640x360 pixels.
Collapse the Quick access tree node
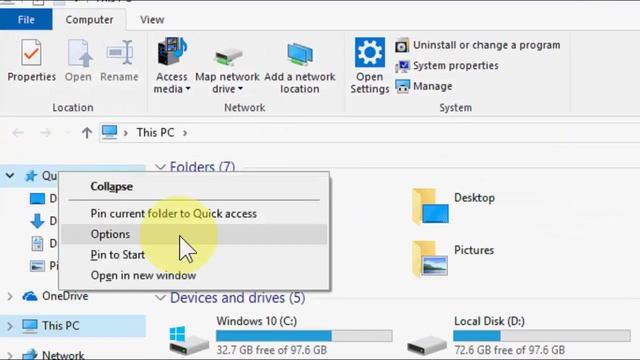click(10, 176)
